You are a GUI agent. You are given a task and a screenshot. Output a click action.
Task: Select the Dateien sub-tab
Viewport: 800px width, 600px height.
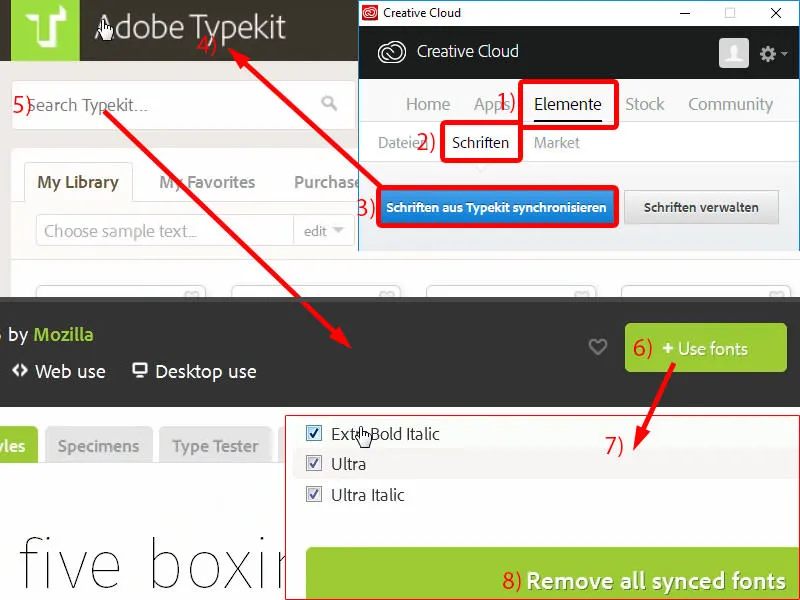402,142
